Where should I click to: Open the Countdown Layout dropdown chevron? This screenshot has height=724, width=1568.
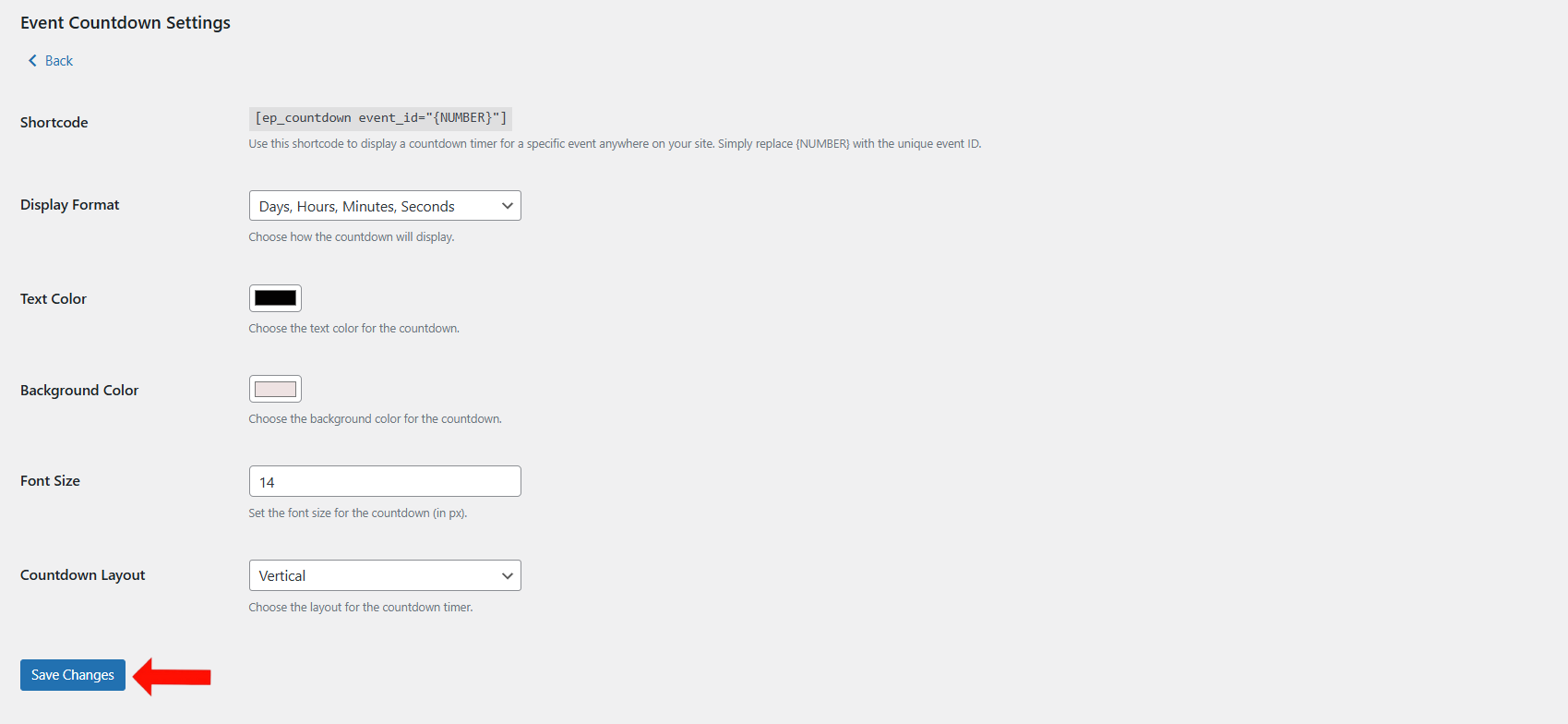click(506, 574)
